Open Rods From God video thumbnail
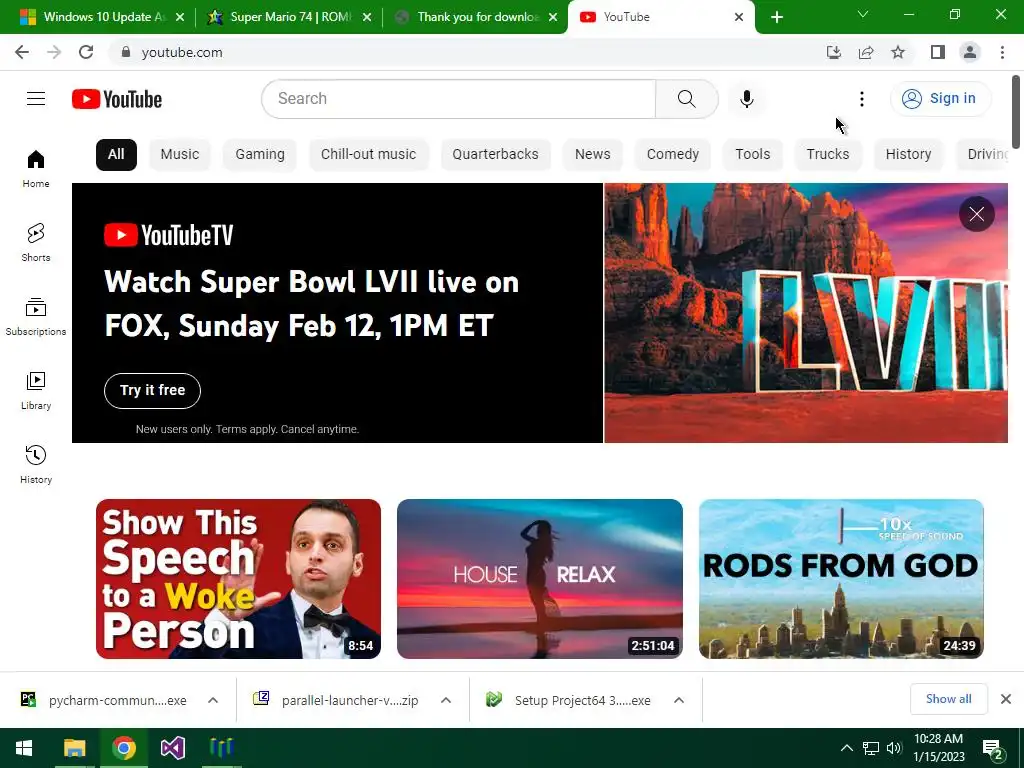Image resolution: width=1024 pixels, height=768 pixels. (841, 579)
